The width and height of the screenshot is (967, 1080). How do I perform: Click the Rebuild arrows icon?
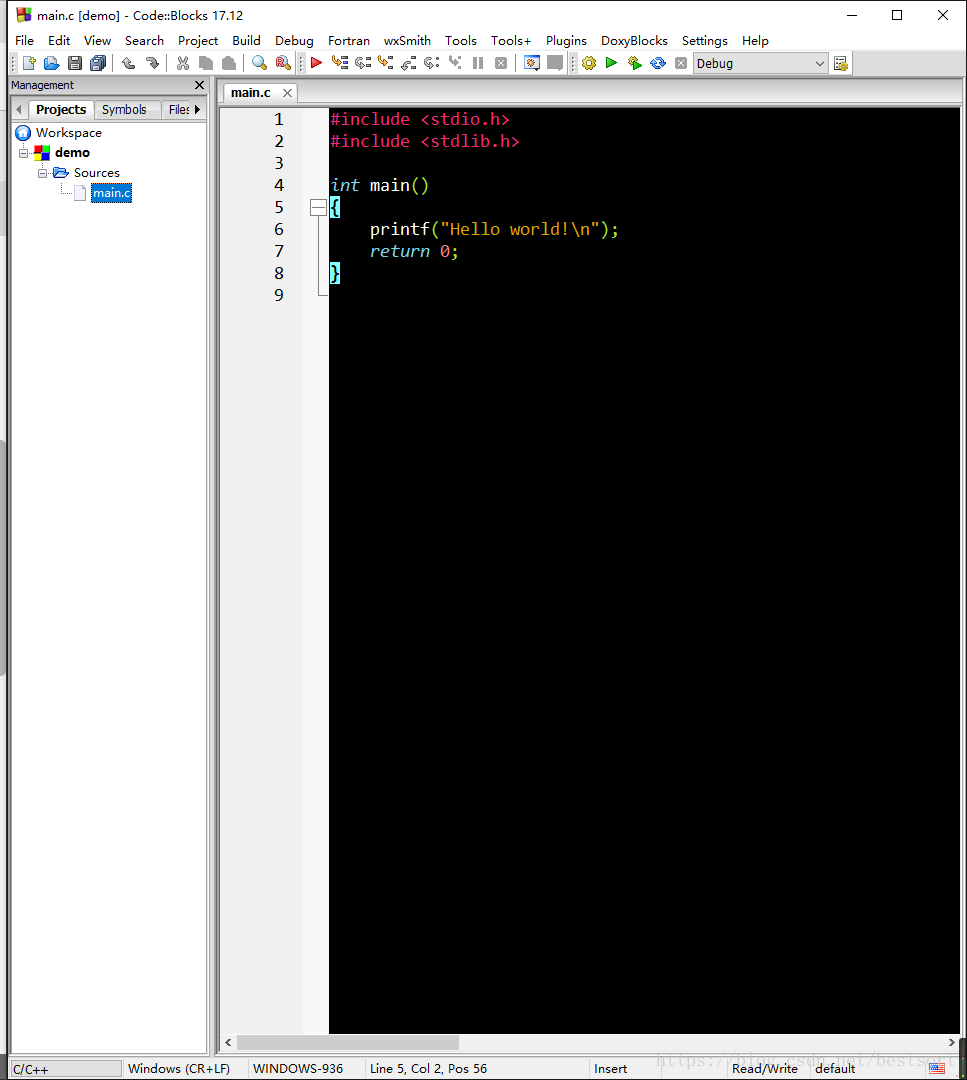658,63
